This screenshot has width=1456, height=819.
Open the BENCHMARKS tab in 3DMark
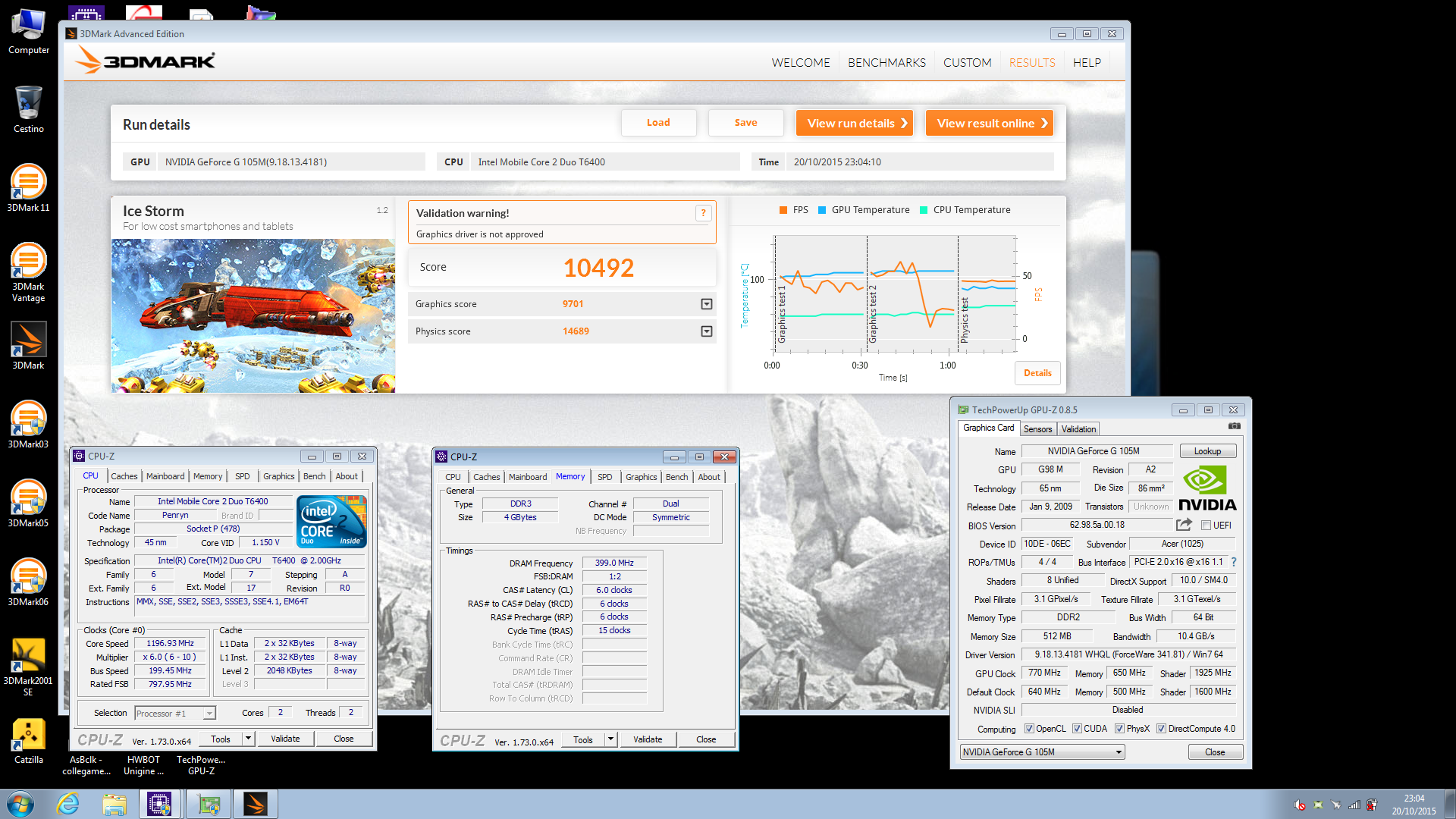[886, 62]
